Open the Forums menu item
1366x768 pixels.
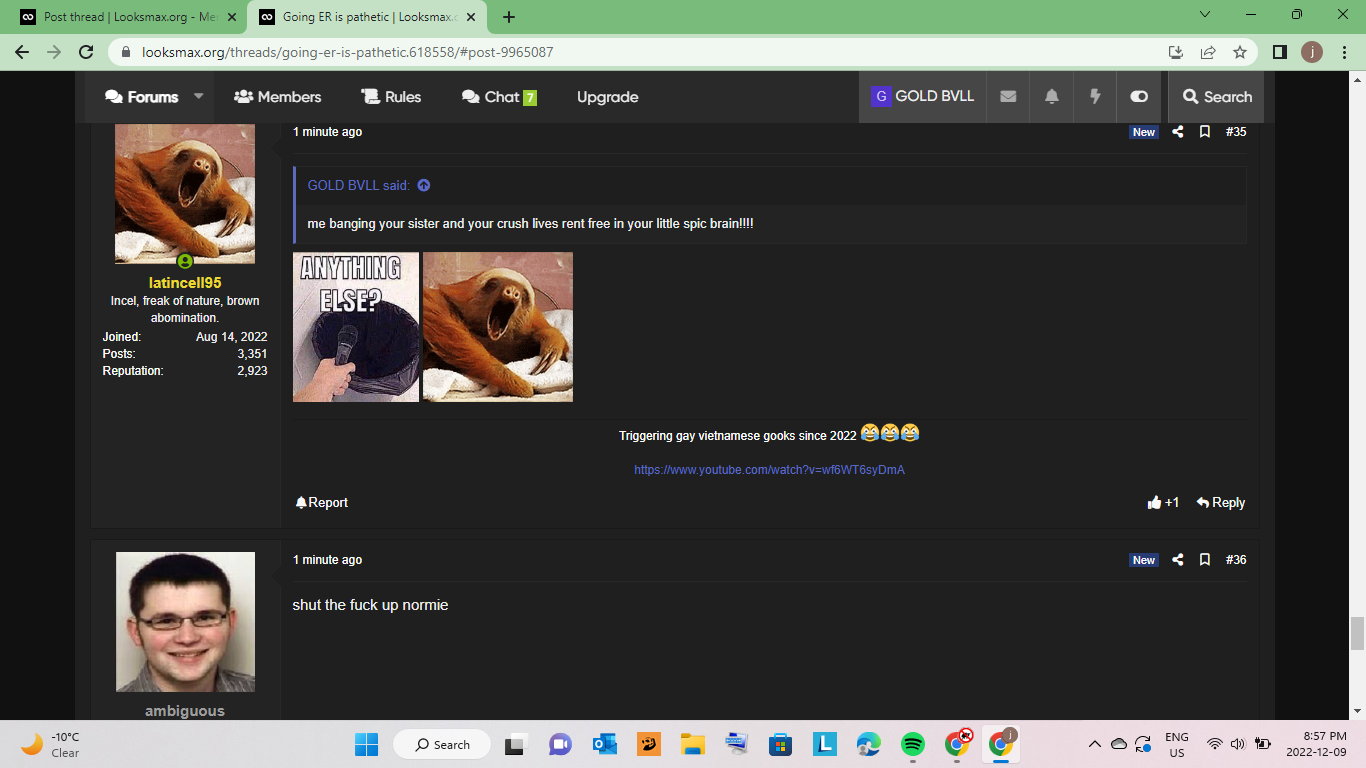(x=141, y=97)
